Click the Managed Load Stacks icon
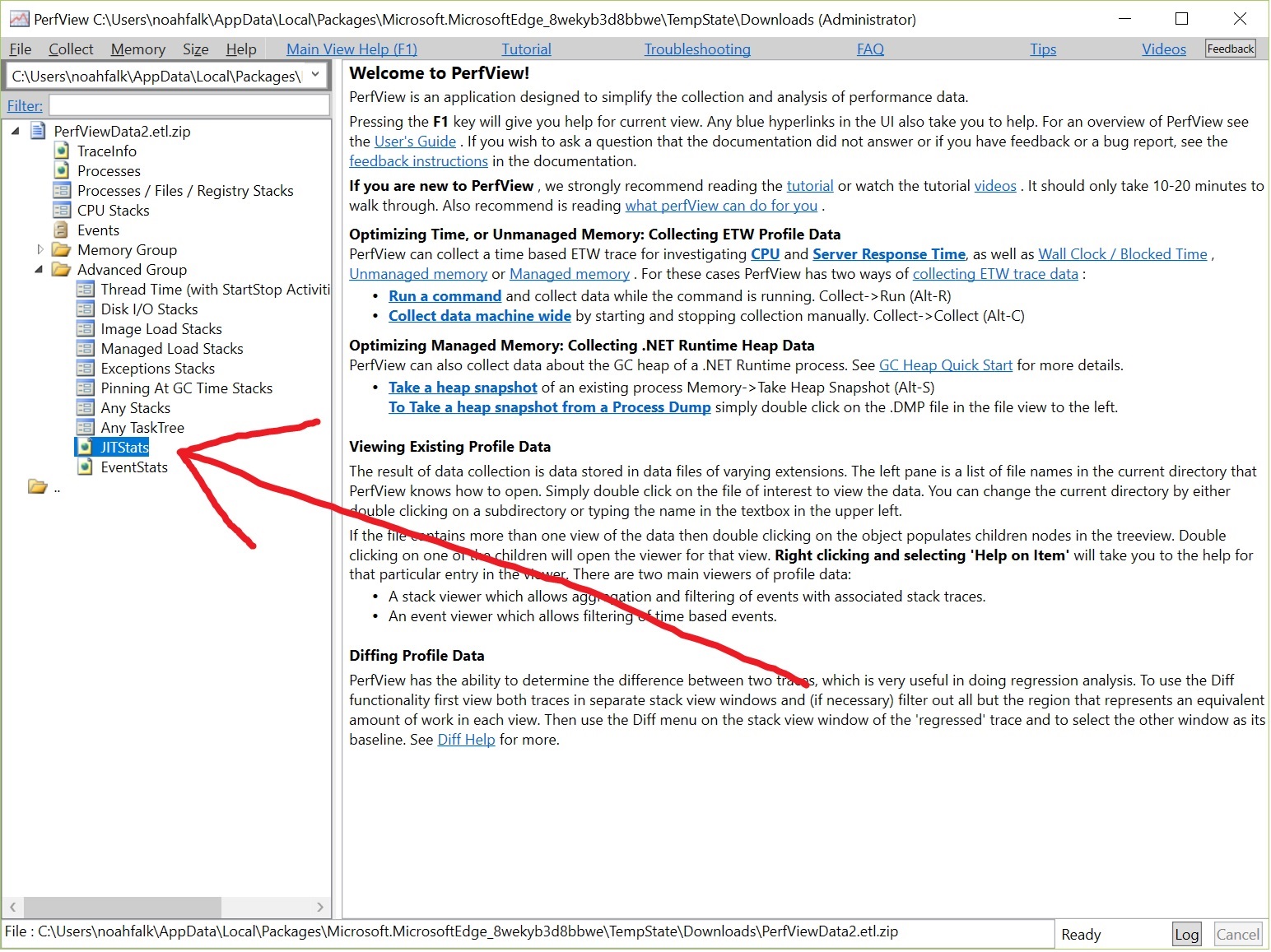Image resolution: width=1271 pixels, height=952 pixels. point(85,348)
